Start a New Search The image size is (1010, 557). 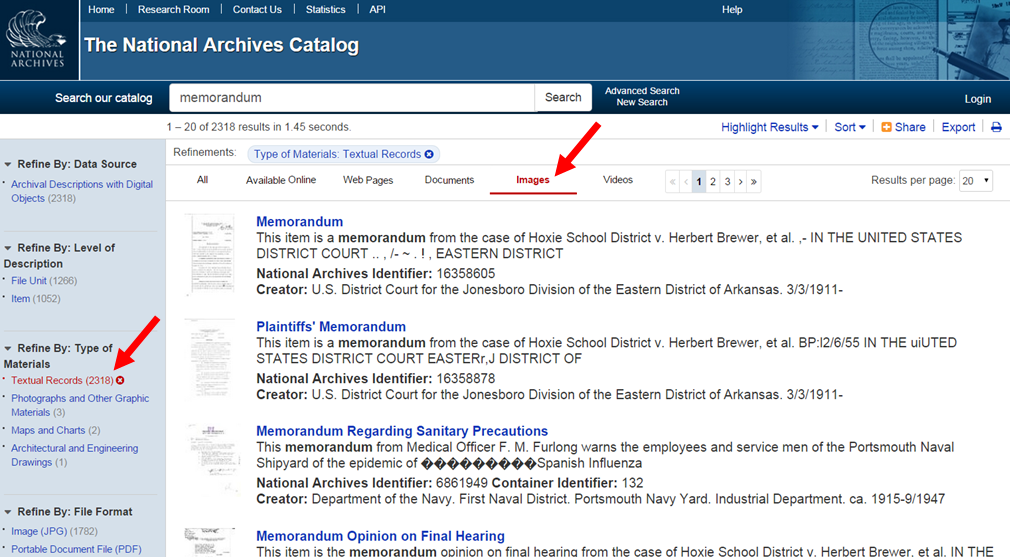pos(642,102)
